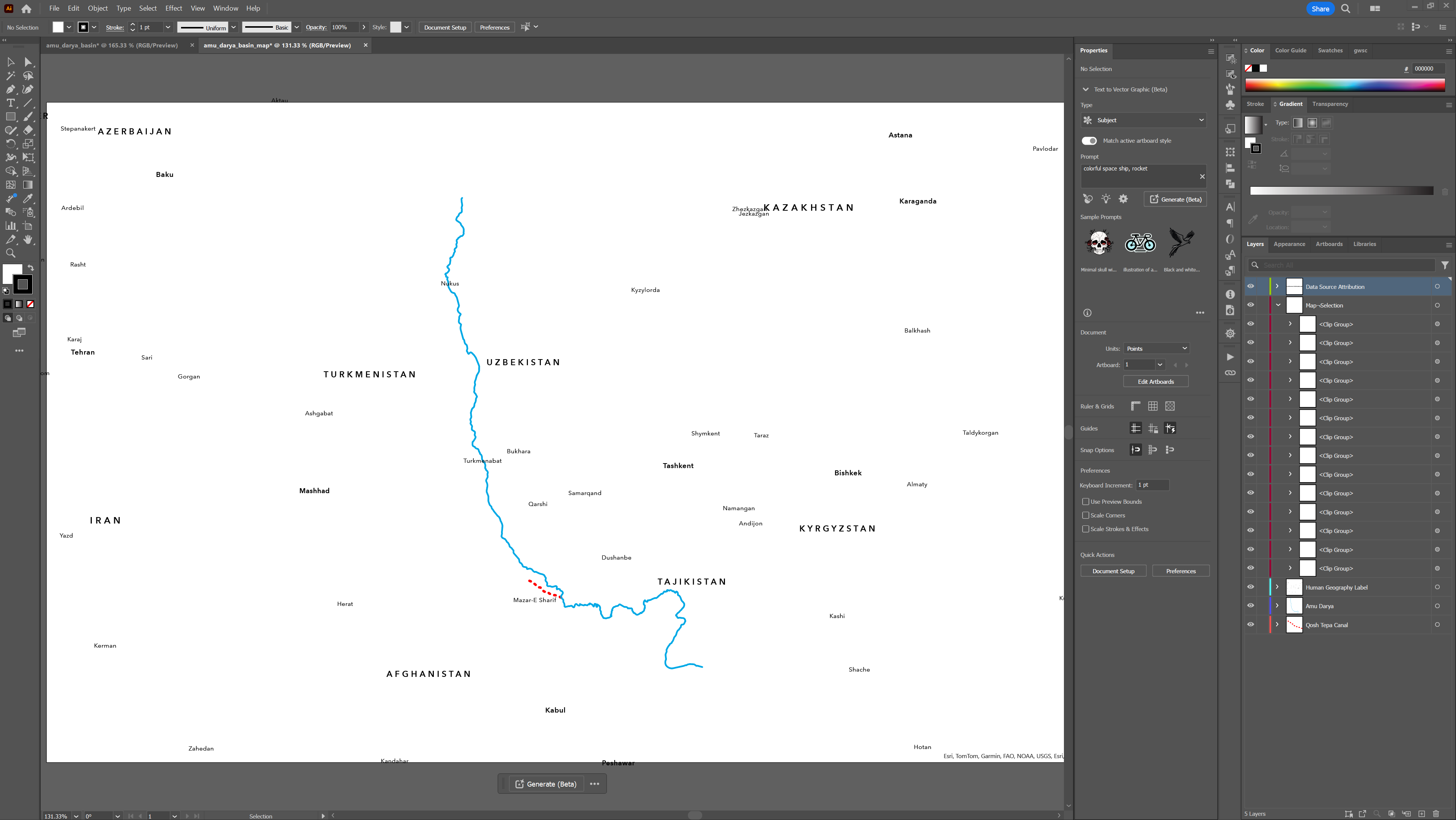Open the Units dropdown set to Points
This screenshot has height=820, width=1456.
coord(1157,348)
